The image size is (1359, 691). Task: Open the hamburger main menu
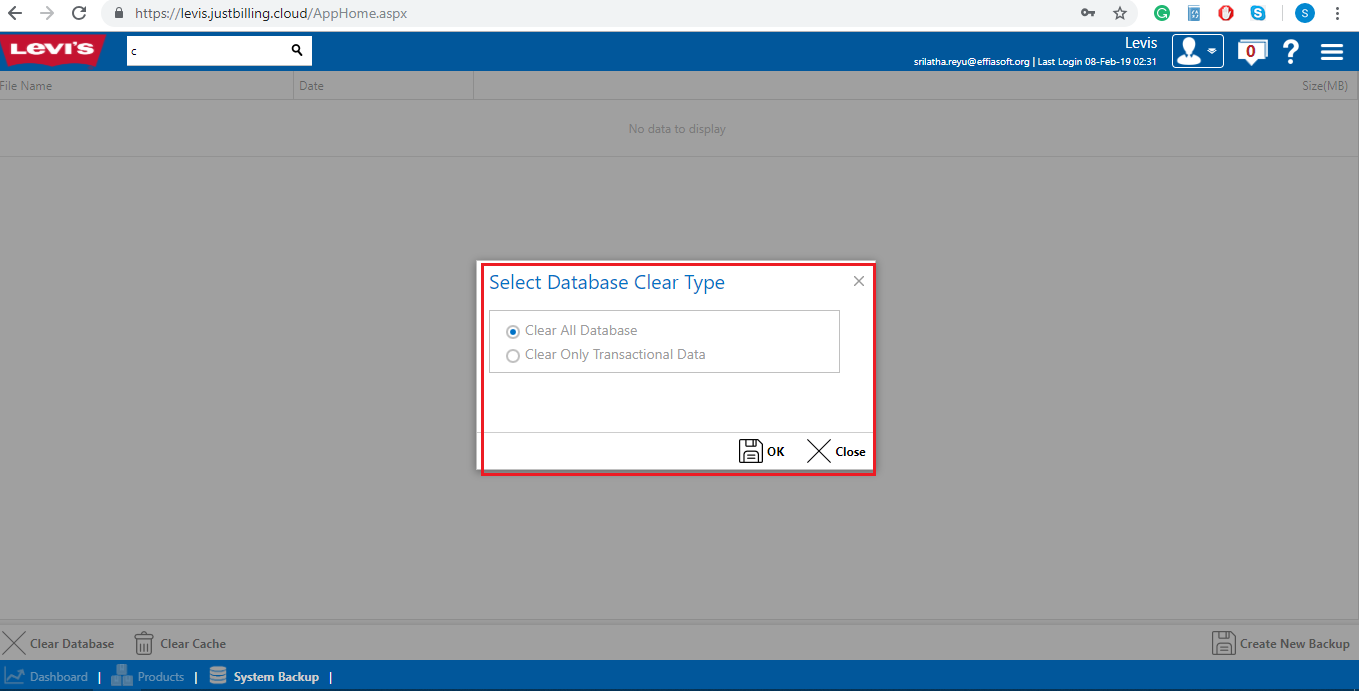point(1331,52)
